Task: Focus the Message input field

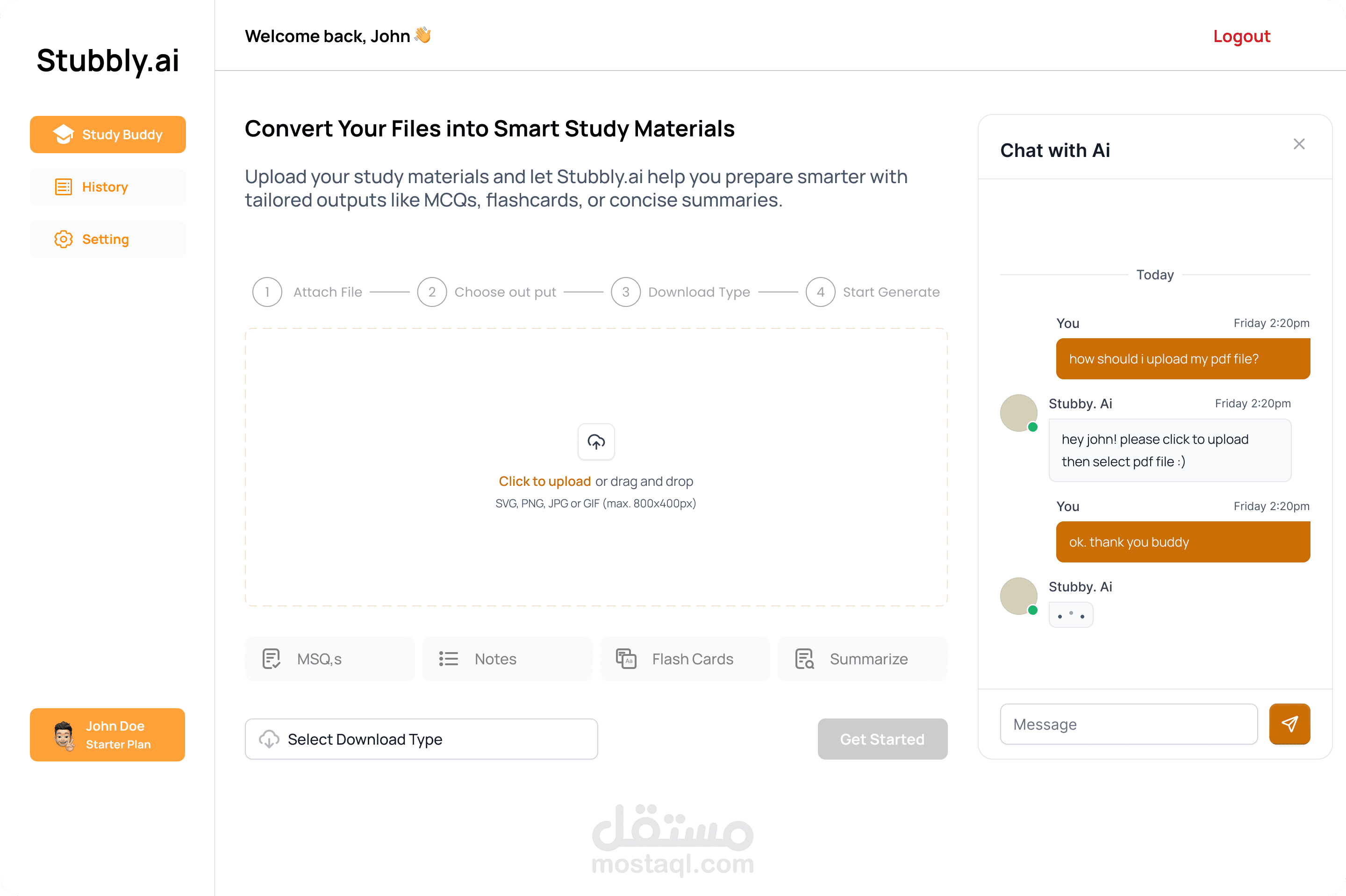Action: (1129, 724)
